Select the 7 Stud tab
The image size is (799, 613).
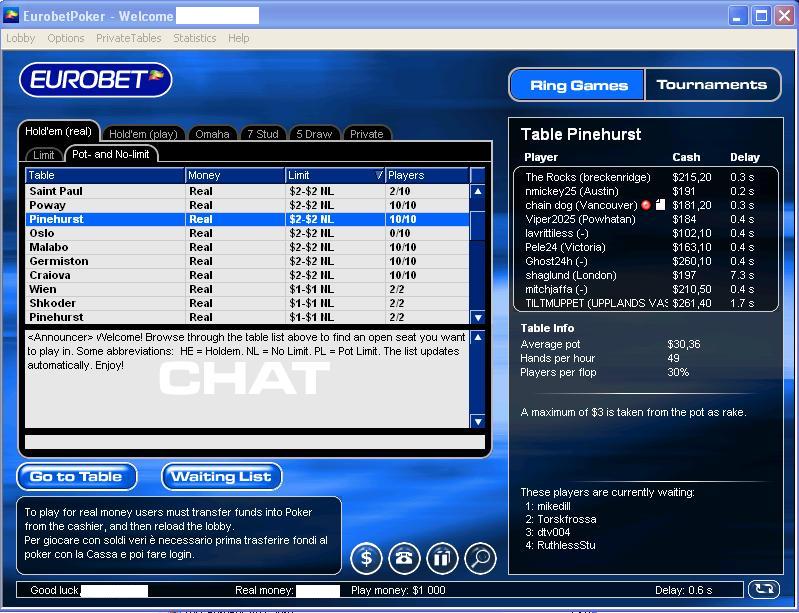tap(263, 134)
